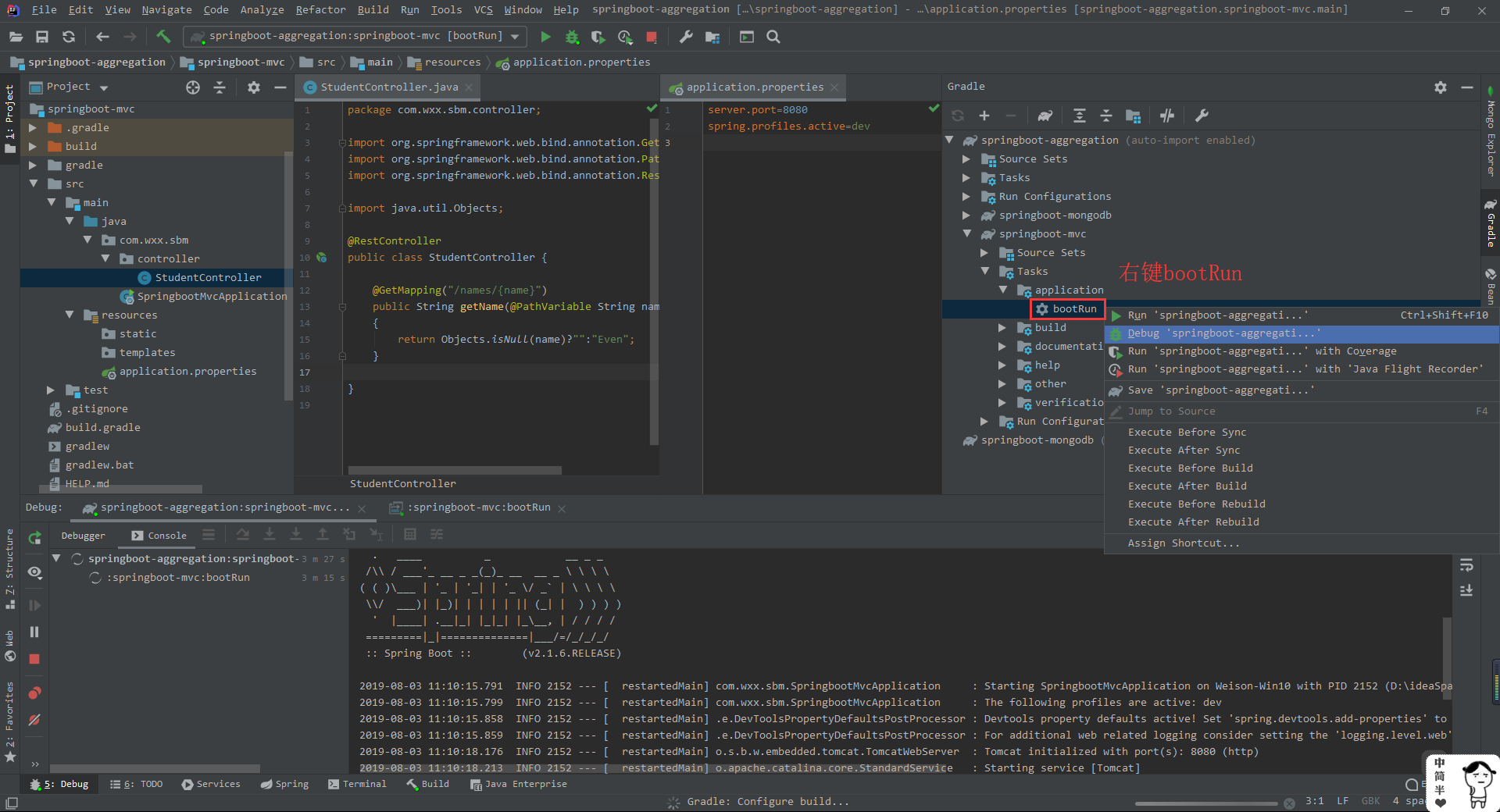
Task: Click the Search Everywhere magnifier icon
Action: coord(773,37)
